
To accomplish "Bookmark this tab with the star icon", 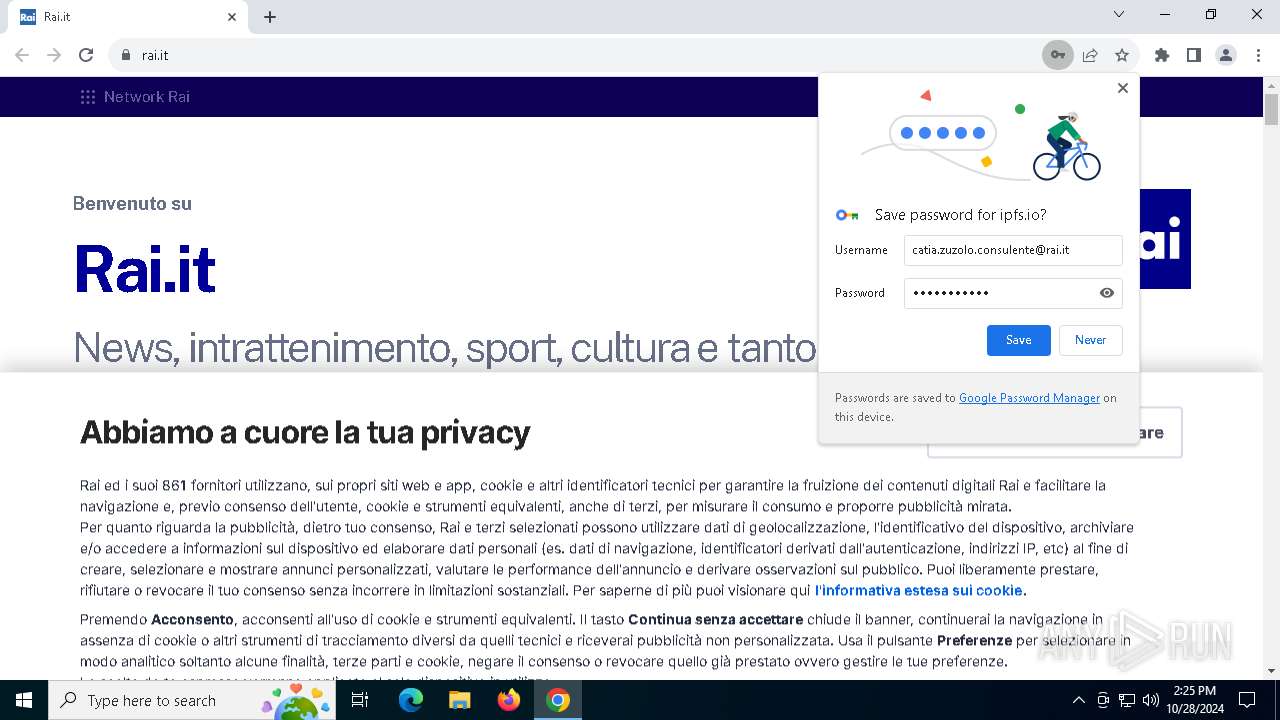I will 1122,55.
